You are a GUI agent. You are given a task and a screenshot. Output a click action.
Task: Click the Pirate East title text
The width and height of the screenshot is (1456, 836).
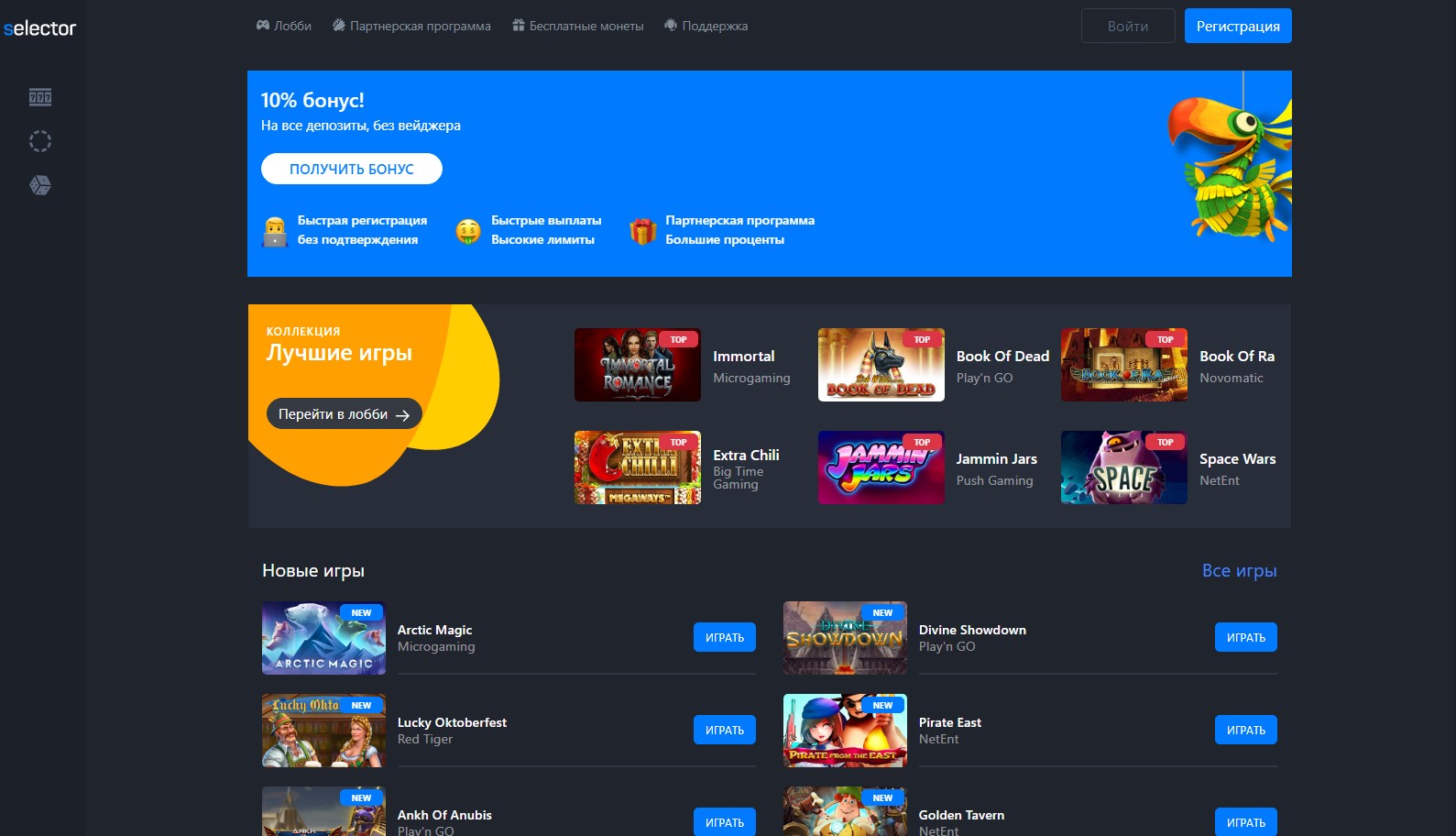pos(950,722)
